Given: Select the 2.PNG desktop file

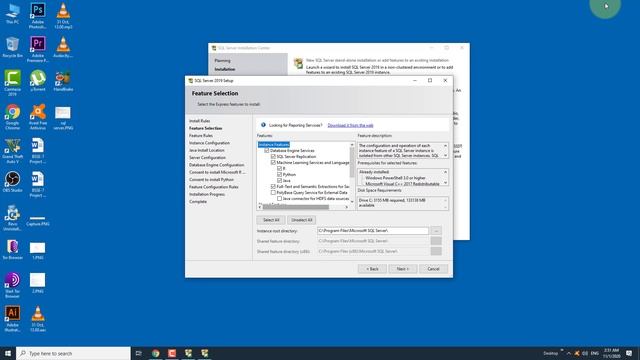Looking at the screenshot, I should [38, 283].
